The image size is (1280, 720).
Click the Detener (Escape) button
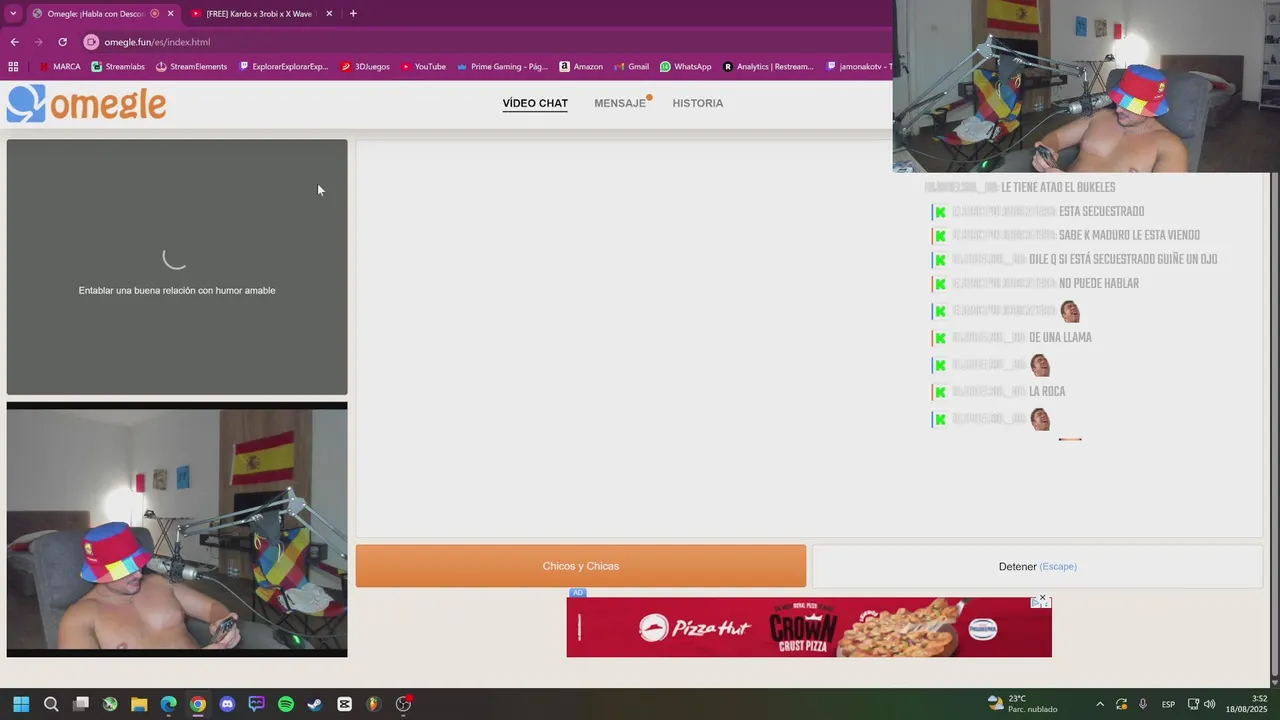coord(1037,566)
